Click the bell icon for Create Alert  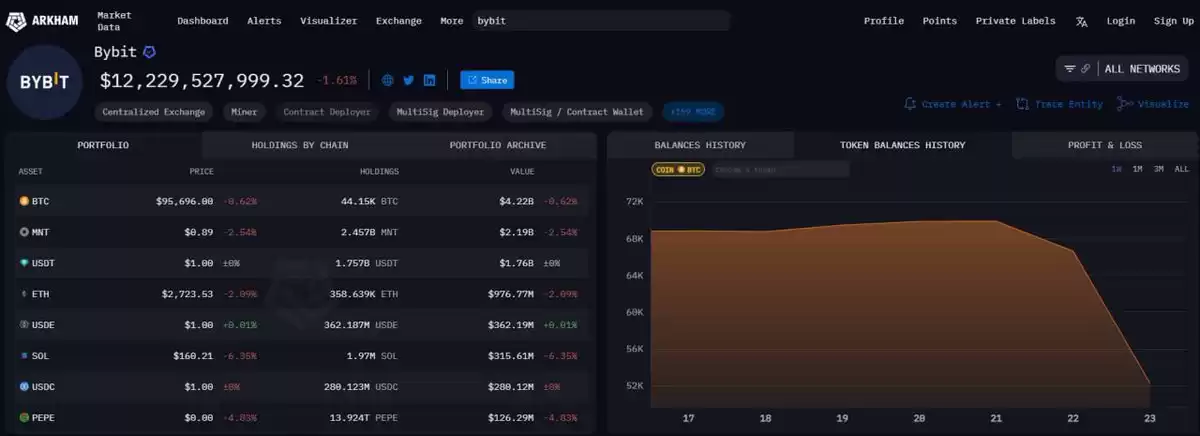[910, 104]
